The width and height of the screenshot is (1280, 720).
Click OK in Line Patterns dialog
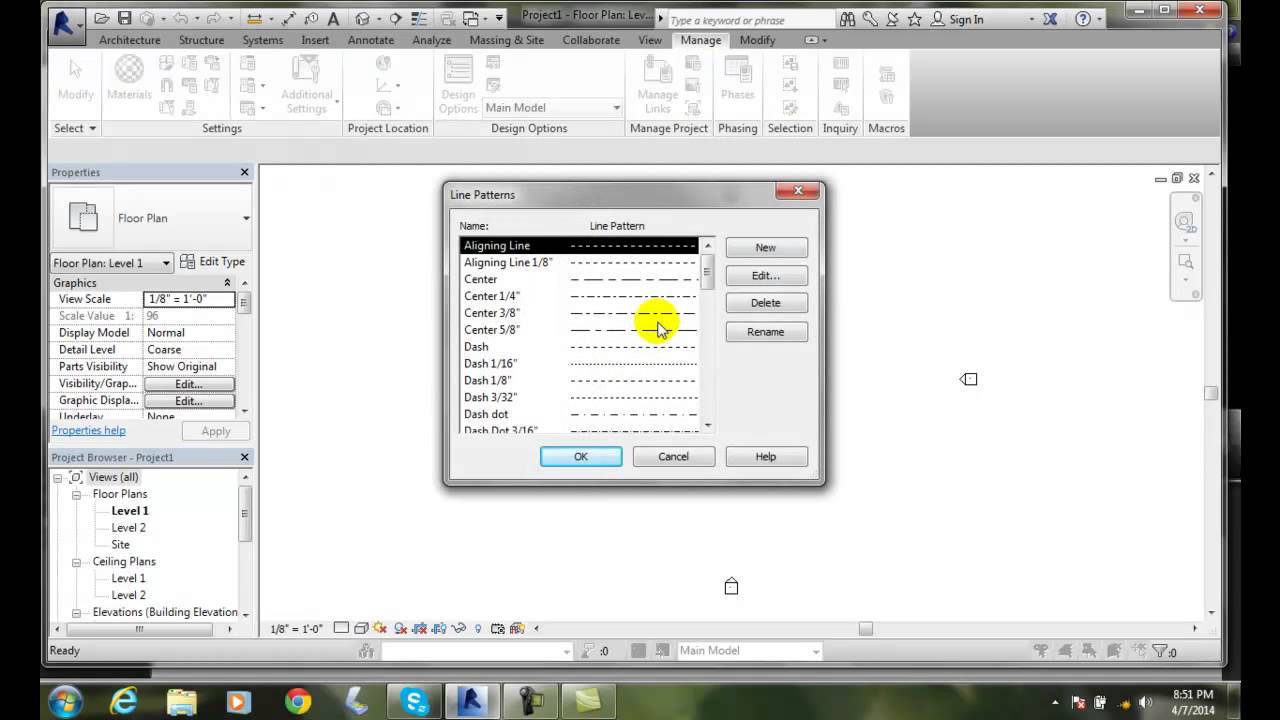581,457
